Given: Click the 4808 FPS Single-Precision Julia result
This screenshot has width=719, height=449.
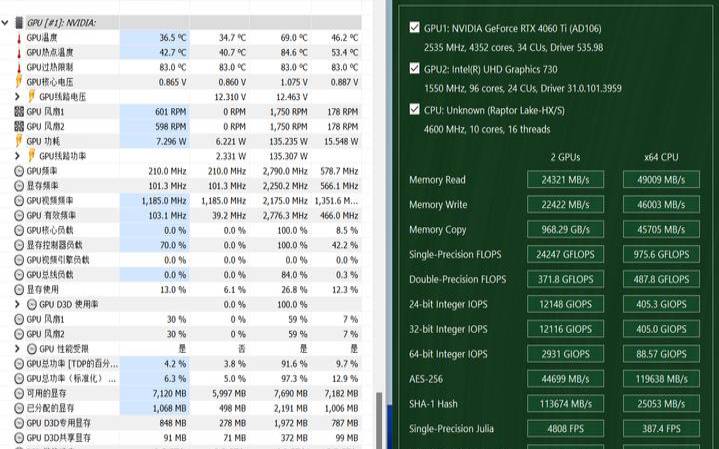Looking at the screenshot, I should point(565,428).
